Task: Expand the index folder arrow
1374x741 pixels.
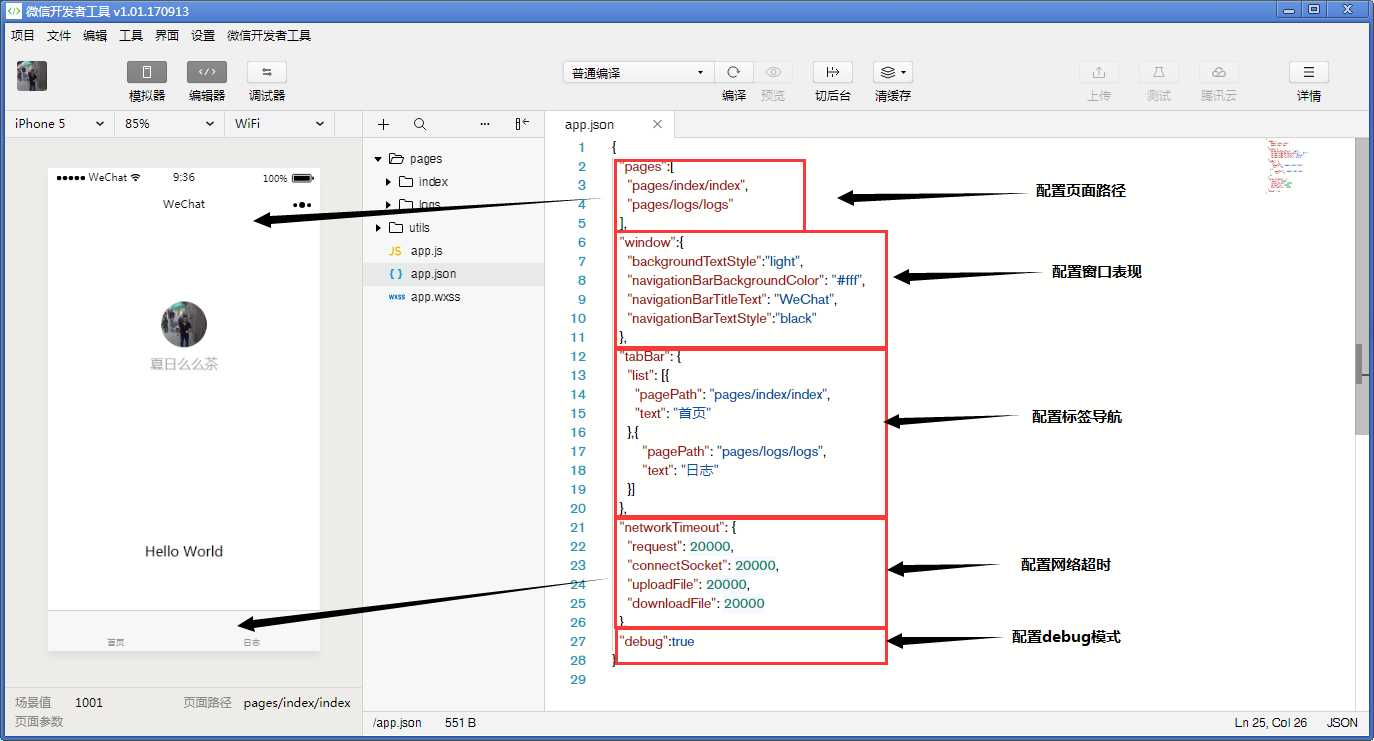Action: click(x=388, y=182)
